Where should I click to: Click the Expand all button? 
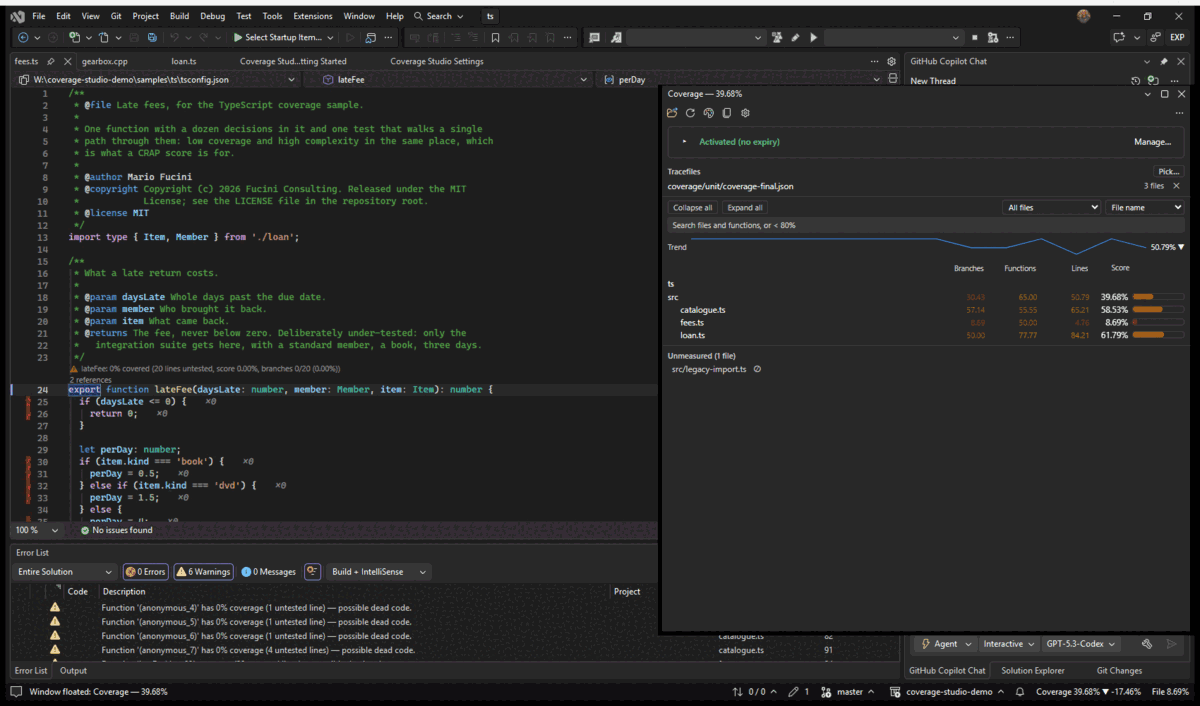coord(745,207)
